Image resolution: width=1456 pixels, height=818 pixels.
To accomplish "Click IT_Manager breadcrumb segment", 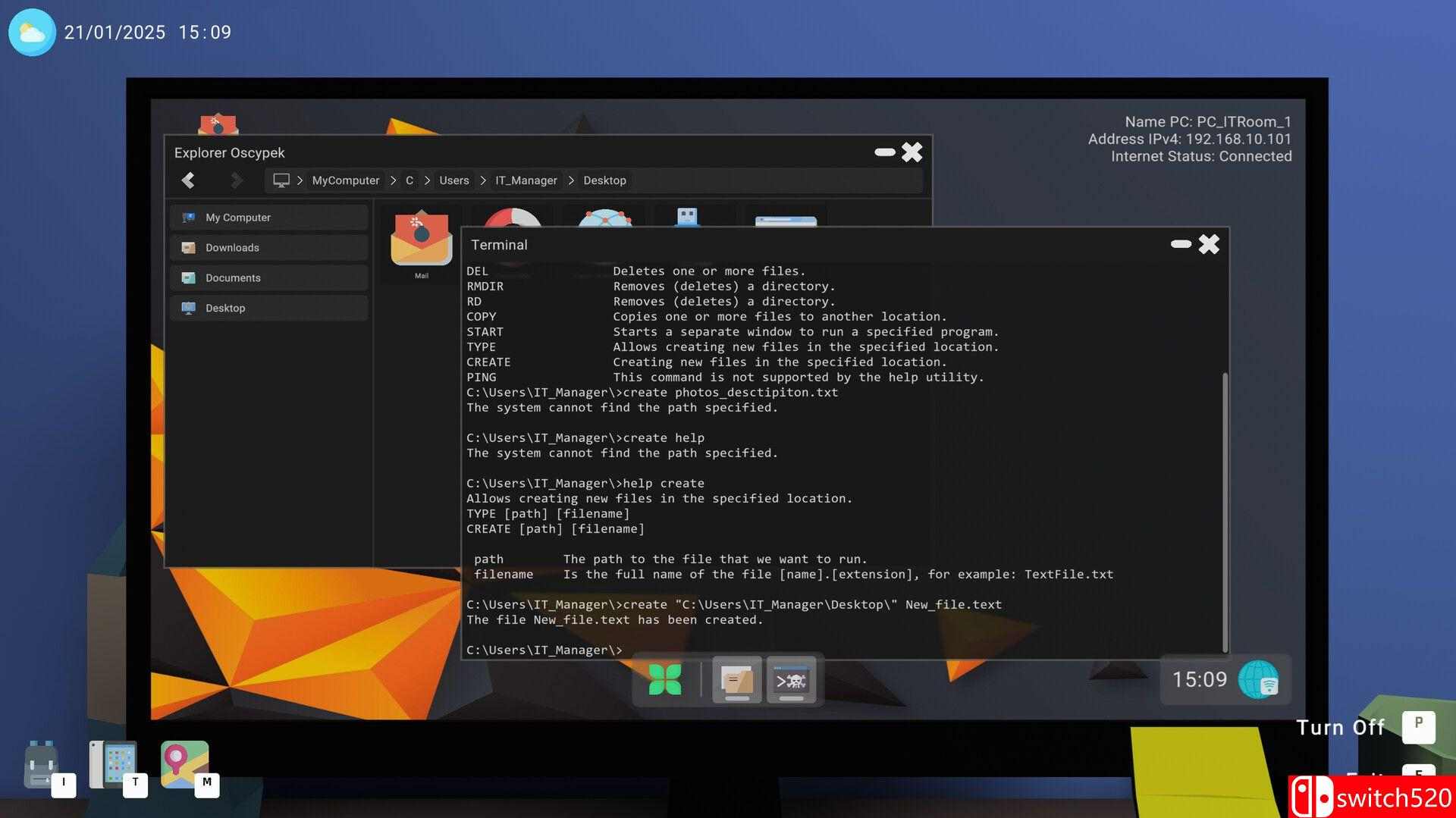I will (x=526, y=180).
